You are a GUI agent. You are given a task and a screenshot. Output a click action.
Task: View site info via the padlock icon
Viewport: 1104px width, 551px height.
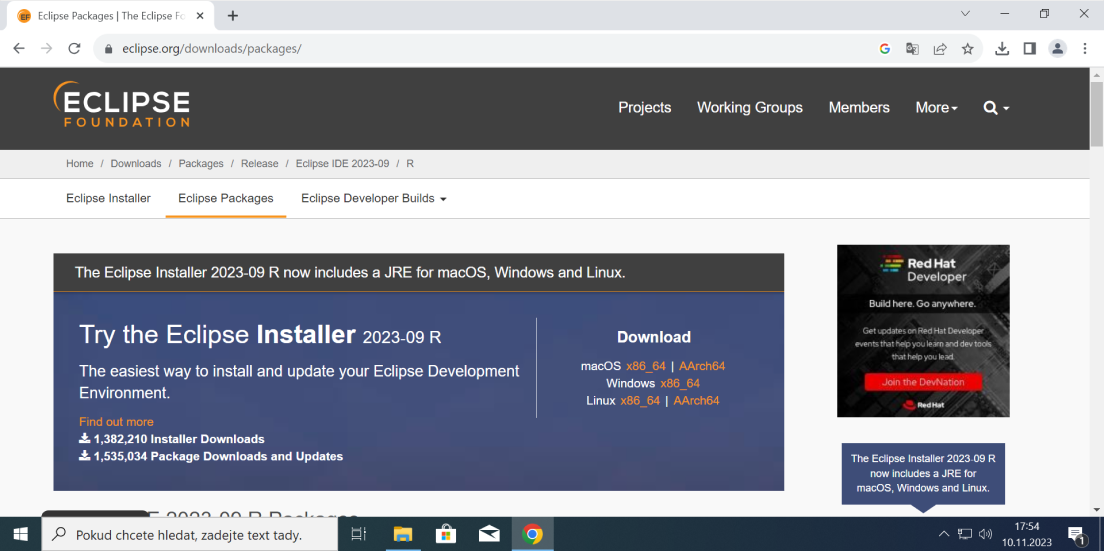pyautogui.click(x=108, y=49)
